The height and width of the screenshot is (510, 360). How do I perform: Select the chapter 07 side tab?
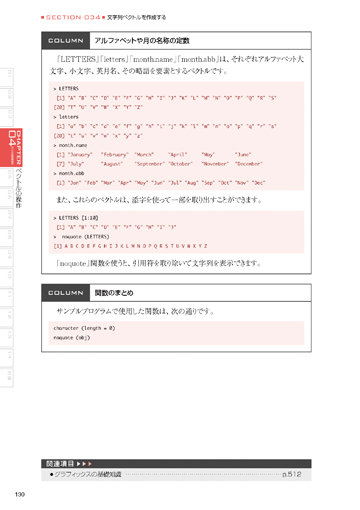click(7, 217)
